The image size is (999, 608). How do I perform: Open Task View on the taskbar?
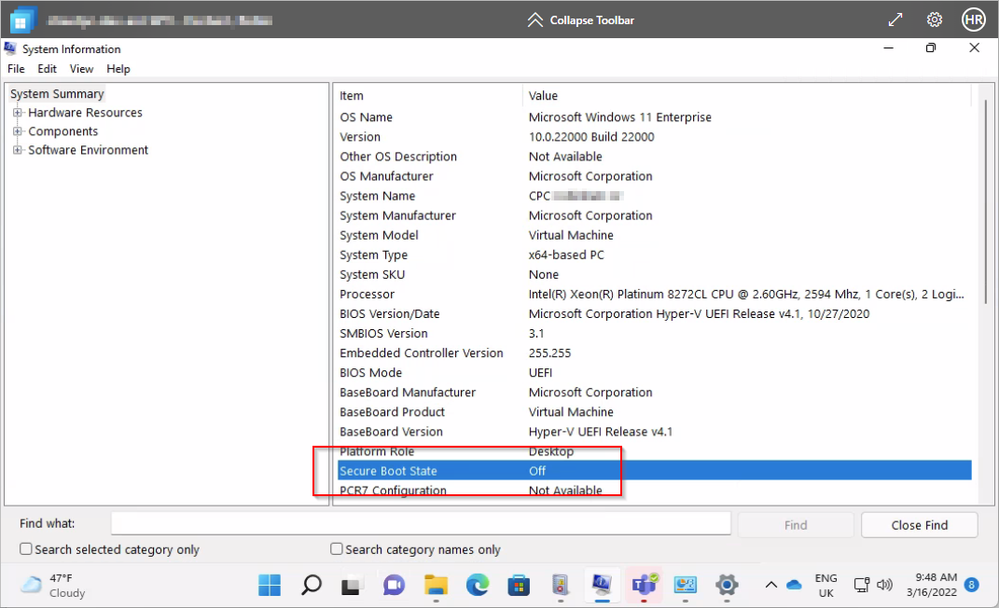tap(352, 584)
